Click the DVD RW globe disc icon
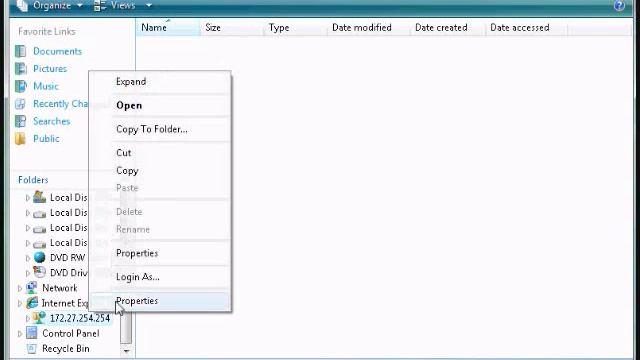 point(40,258)
